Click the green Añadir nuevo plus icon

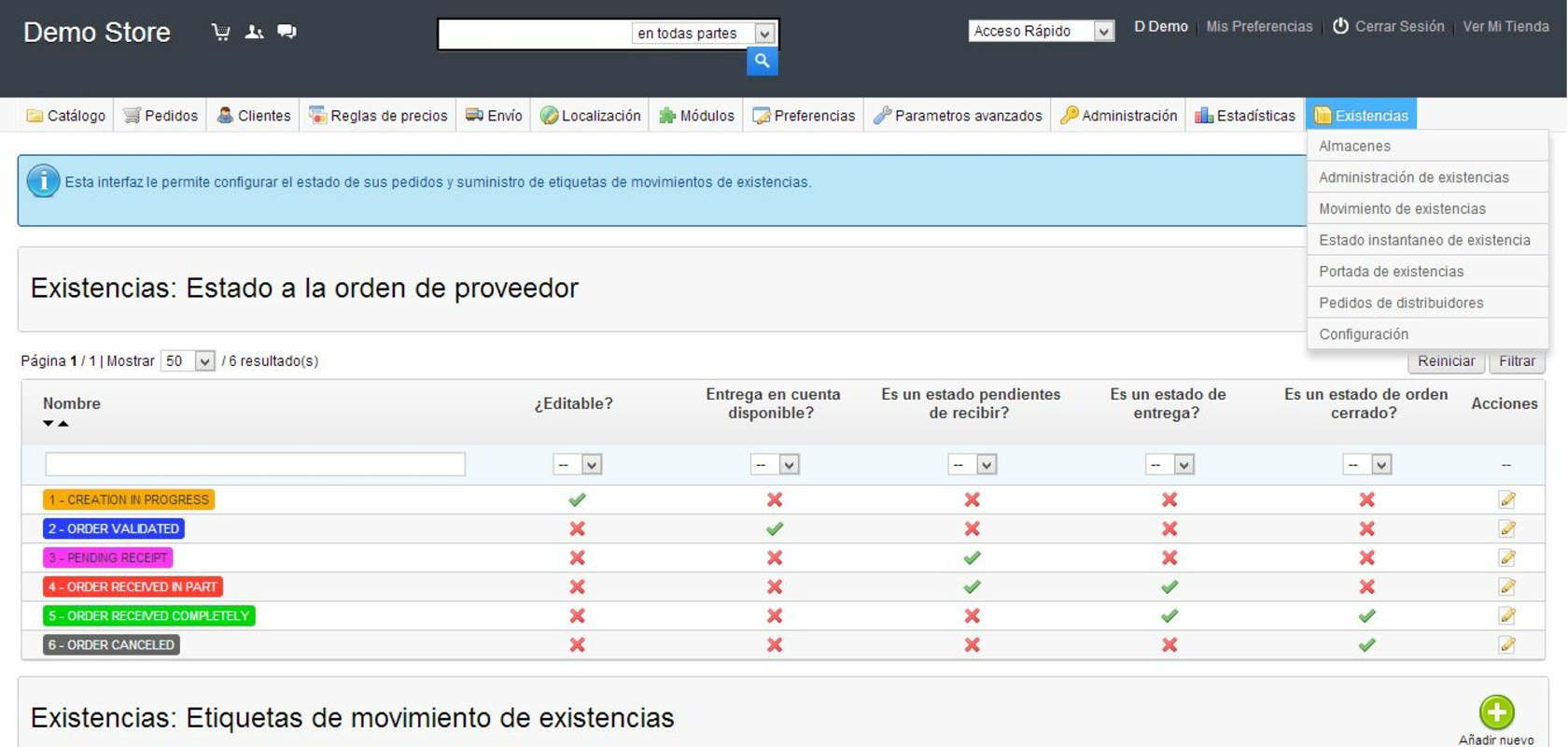(x=1496, y=712)
